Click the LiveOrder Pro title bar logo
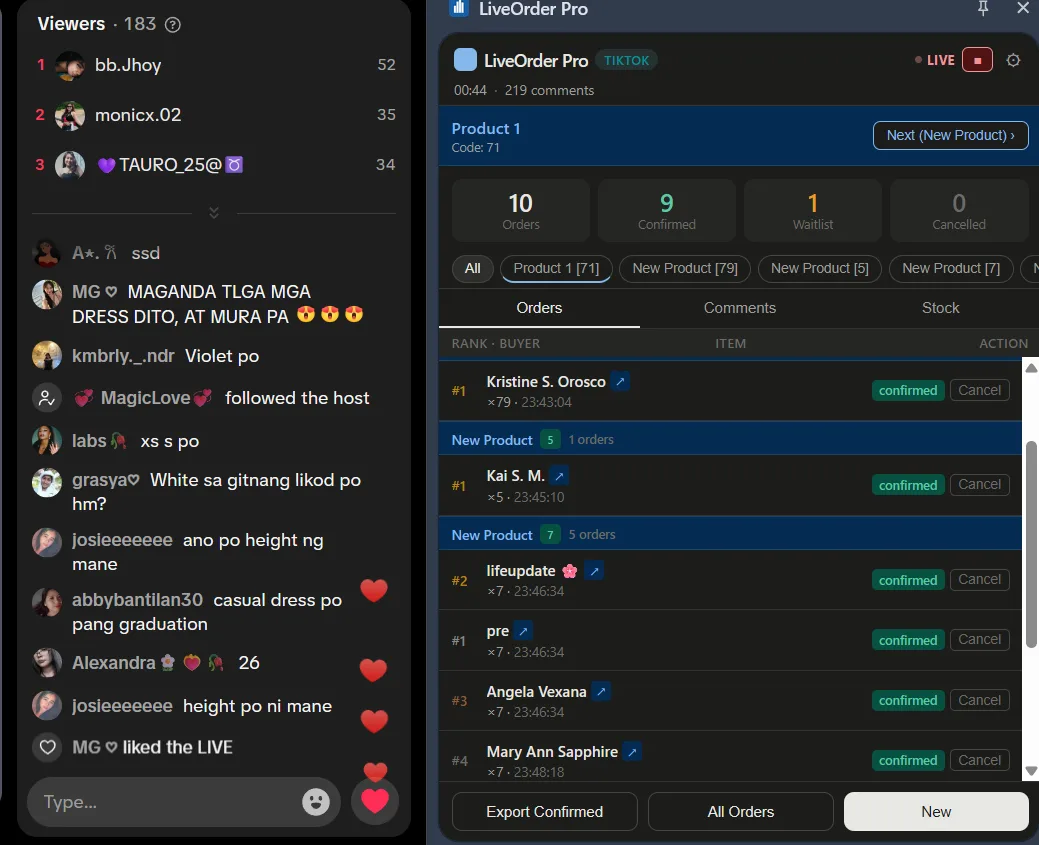The image size is (1039, 845). point(459,8)
